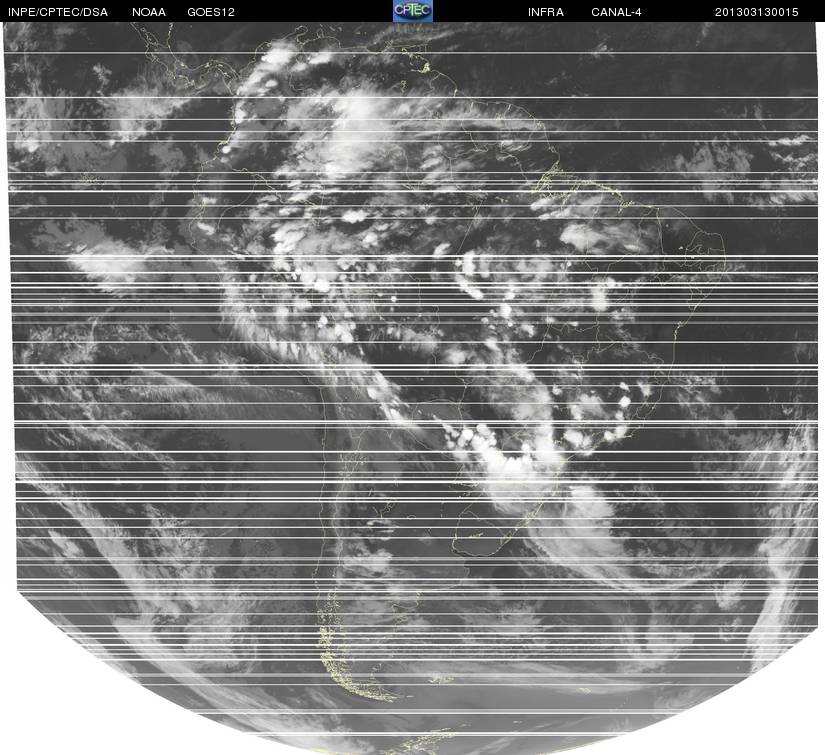Screen dimensions: 825x755
Task: Click the CPTEC logo in header
Action: [413, 11]
